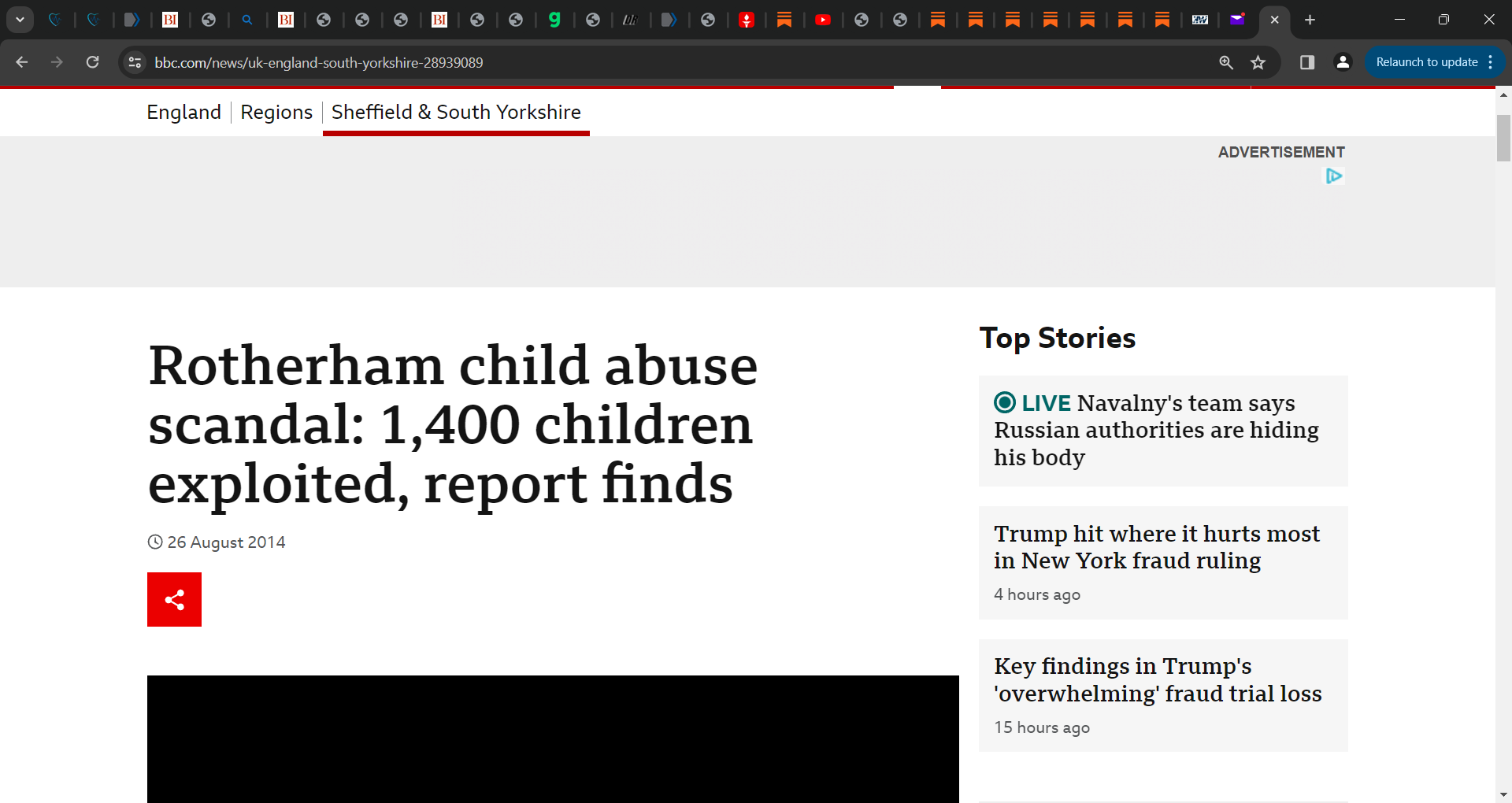The image size is (1512, 803).
Task: Open a new tab with plus button
Action: (x=1310, y=20)
